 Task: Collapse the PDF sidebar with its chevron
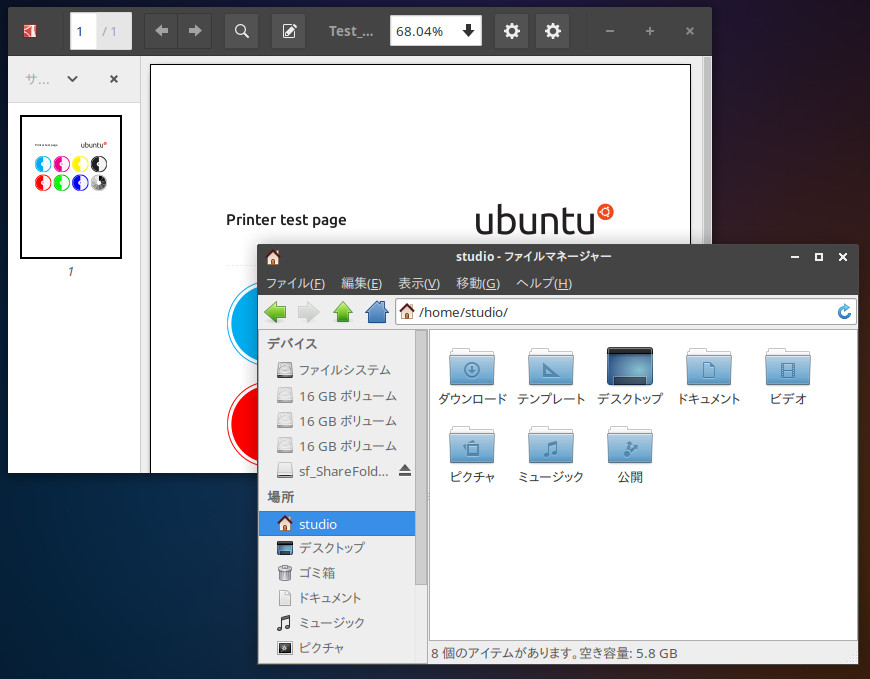click(71, 79)
